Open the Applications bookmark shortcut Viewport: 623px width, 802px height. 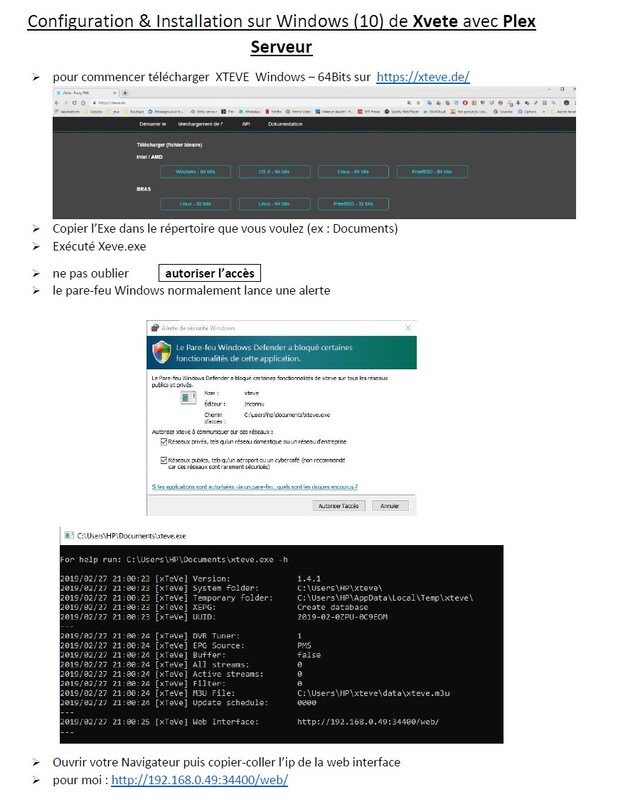[68, 112]
